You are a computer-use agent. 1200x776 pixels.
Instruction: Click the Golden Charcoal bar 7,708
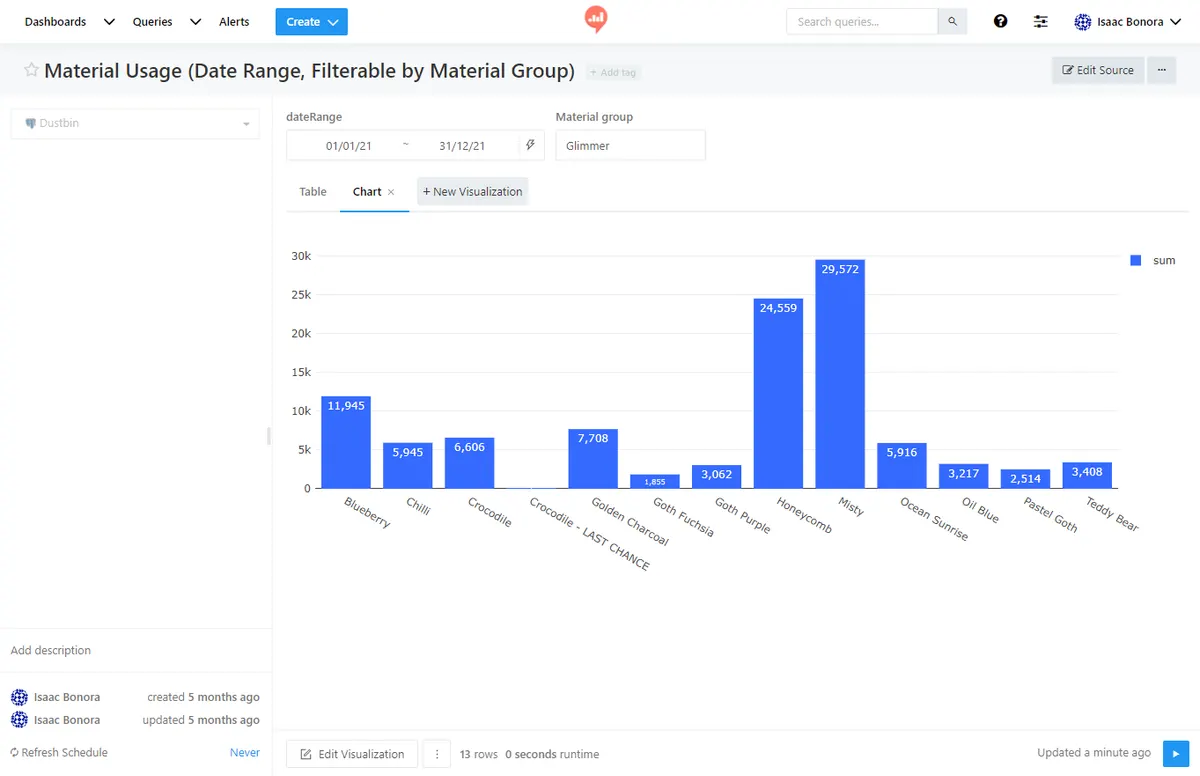pyautogui.click(x=593, y=459)
